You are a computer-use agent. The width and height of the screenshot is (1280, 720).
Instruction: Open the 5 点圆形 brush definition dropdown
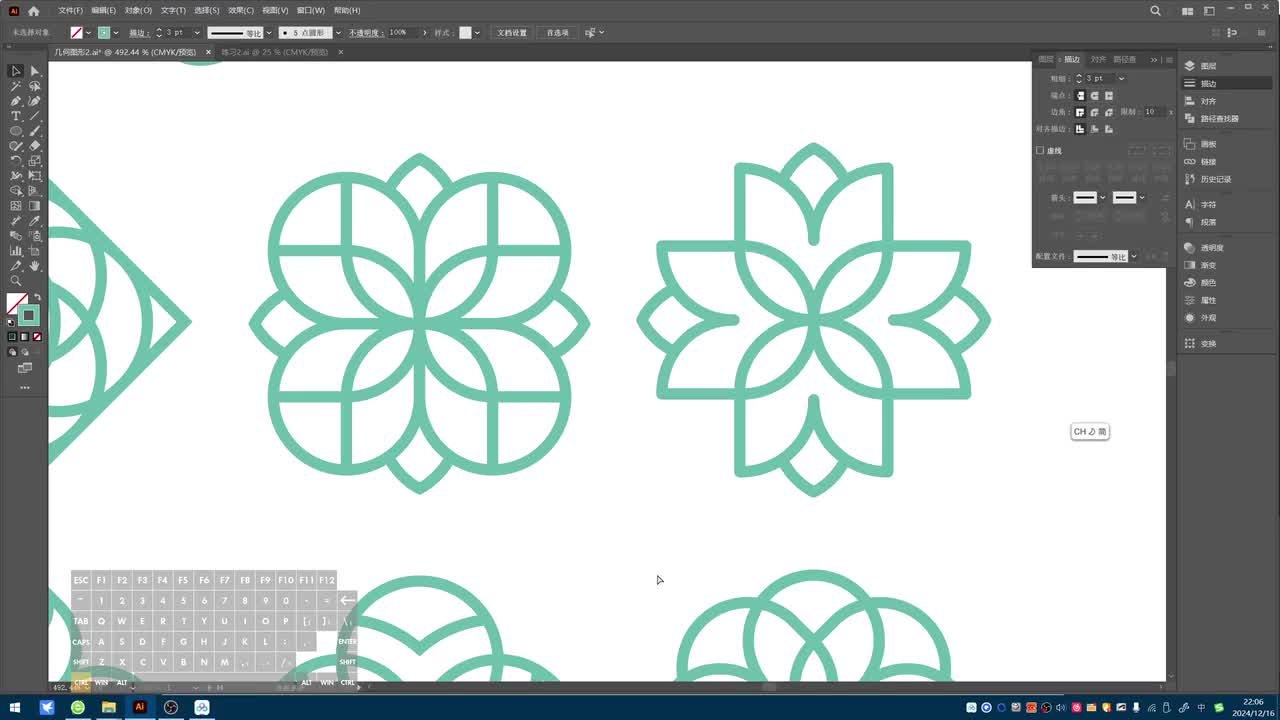338,33
